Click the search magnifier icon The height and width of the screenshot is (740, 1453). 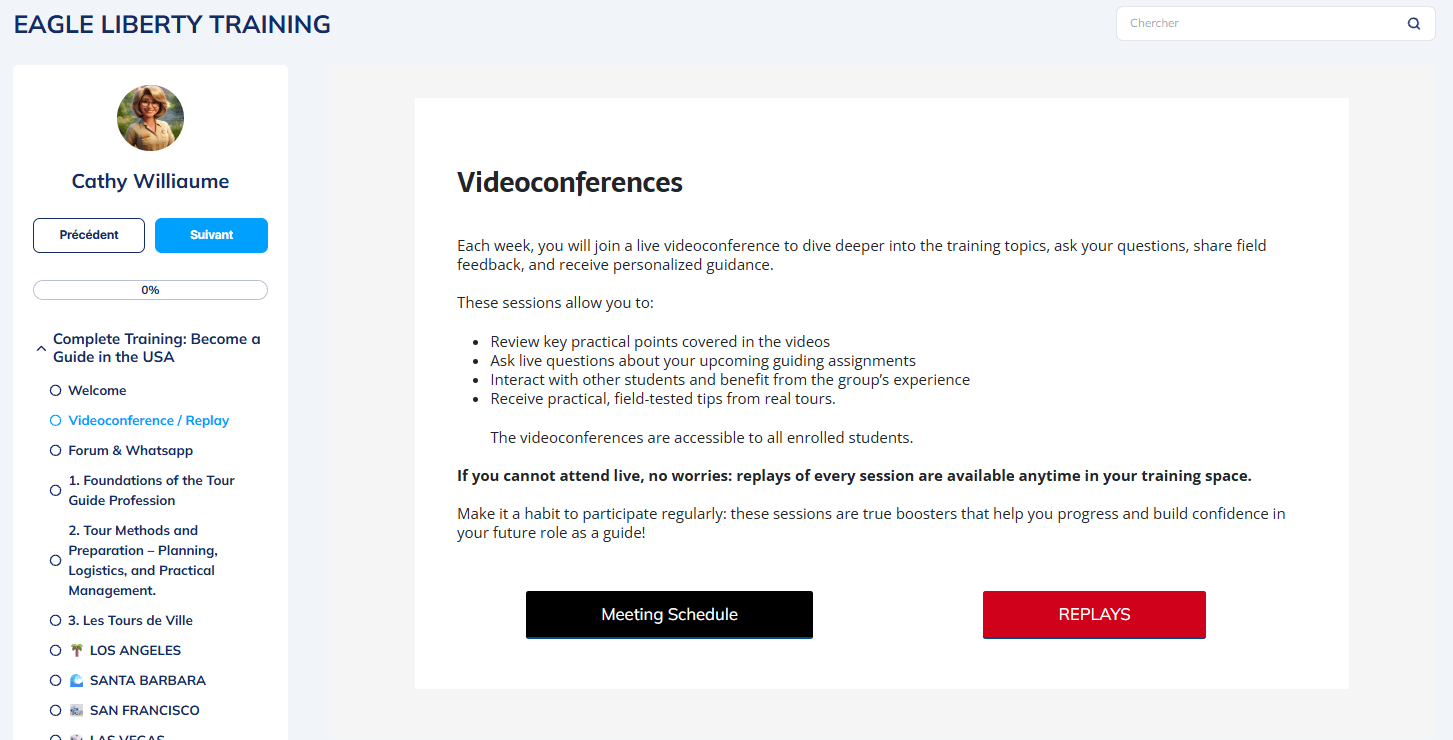click(x=1413, y=24)
